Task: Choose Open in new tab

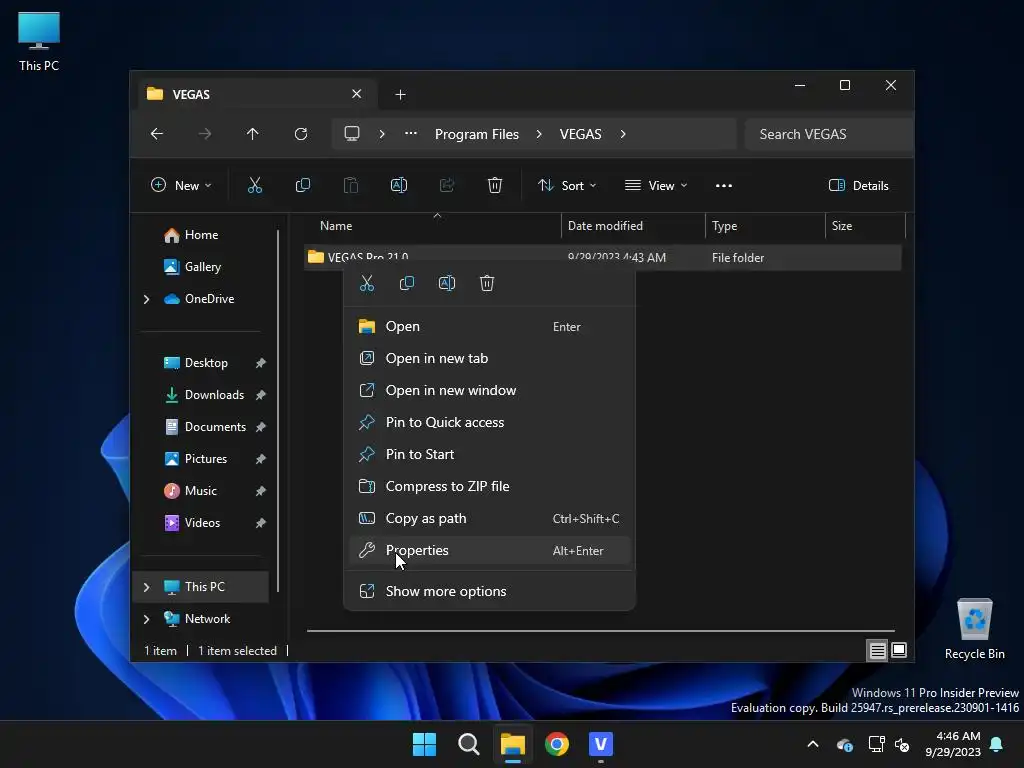Action: 490,359
